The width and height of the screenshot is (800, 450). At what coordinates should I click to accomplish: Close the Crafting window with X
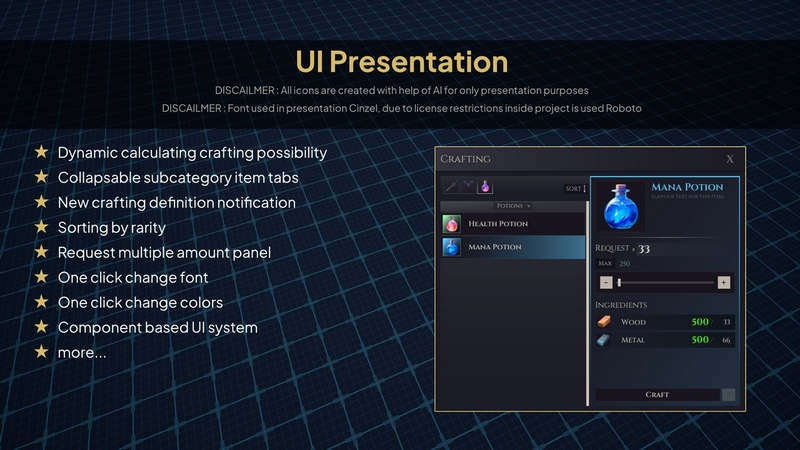(730, 159)
